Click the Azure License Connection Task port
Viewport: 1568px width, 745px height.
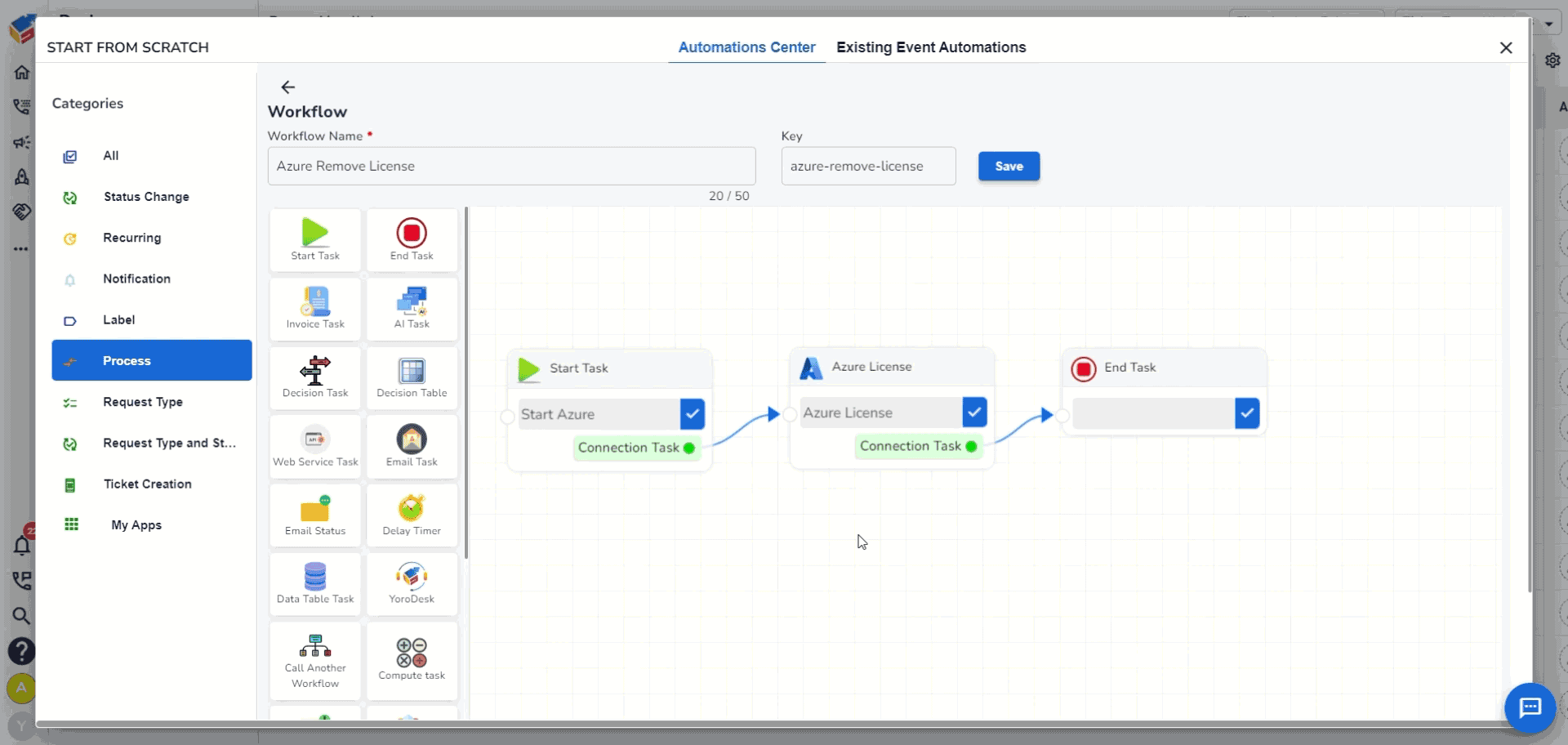pos(971,446)
